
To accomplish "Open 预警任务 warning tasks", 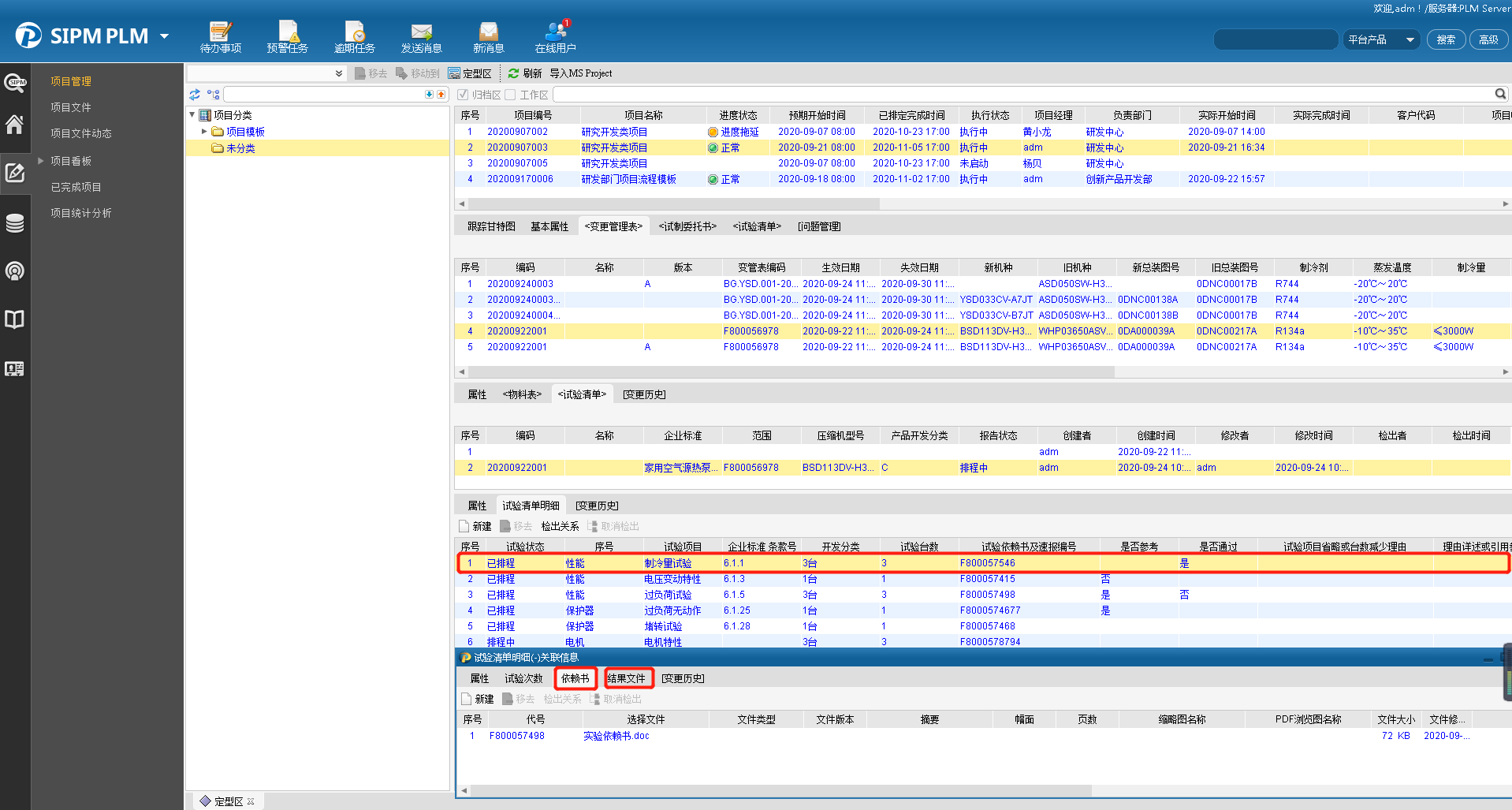I will (287, 37).
